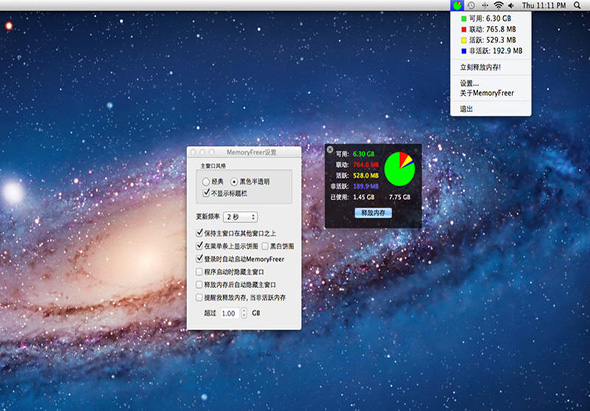Enable the 黑白饼图 checkbox

pos(265,246)
